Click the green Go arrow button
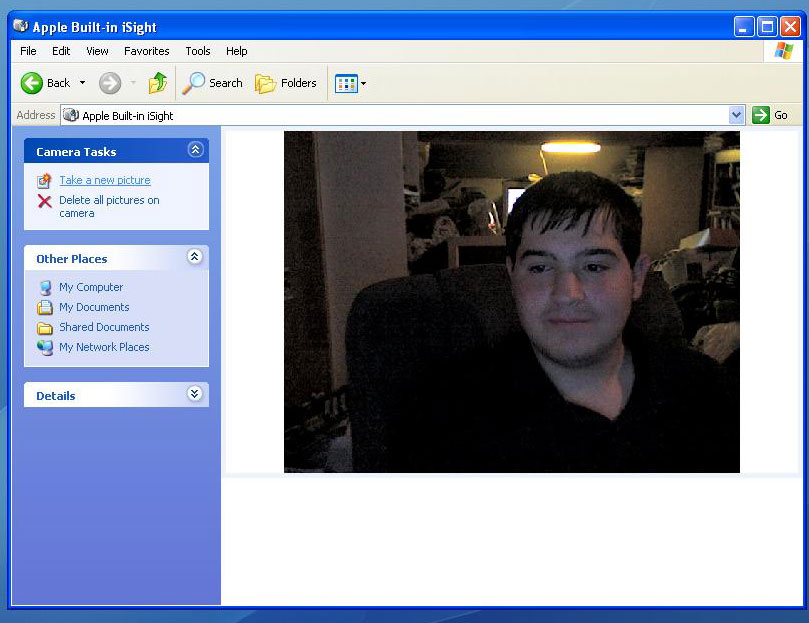The width and height of the screenshot is (809, 623). (x=761, y=115)
